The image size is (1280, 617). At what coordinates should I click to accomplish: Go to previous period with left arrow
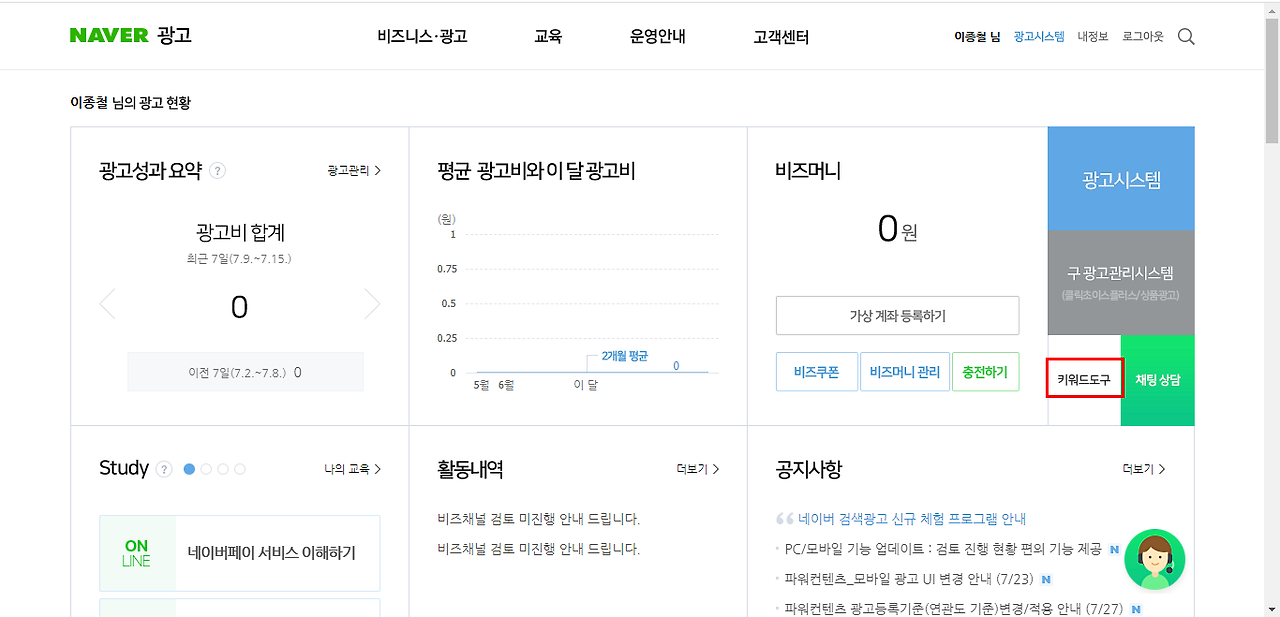click(x=107, y=305)
